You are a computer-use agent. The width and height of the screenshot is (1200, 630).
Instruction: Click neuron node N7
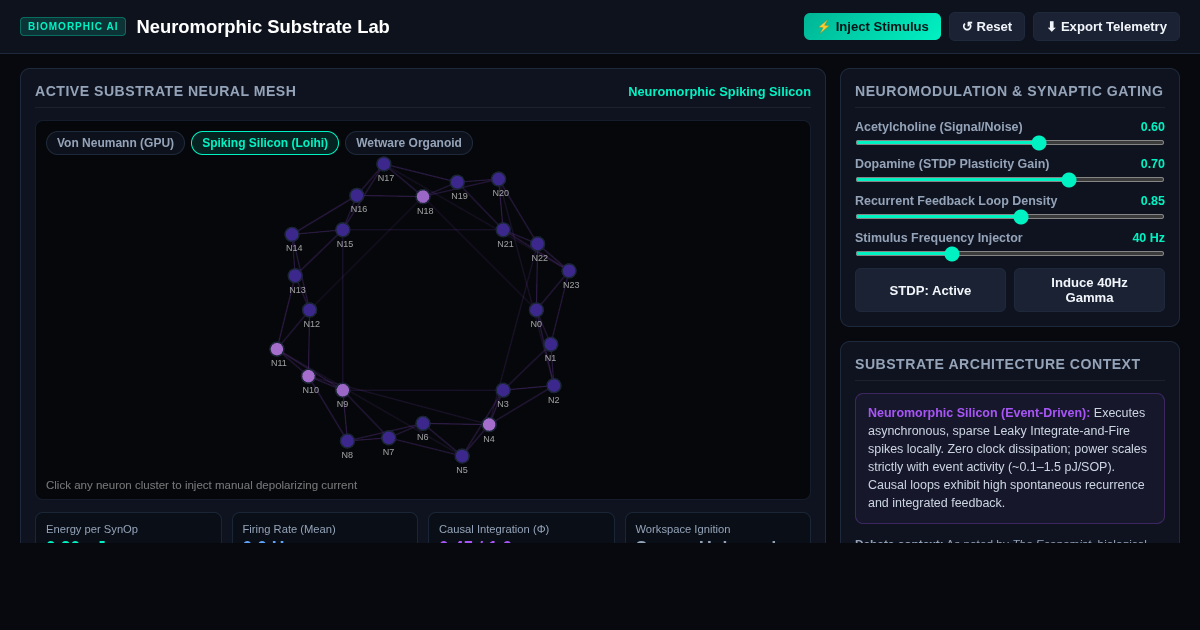click(x=388, y=438)
